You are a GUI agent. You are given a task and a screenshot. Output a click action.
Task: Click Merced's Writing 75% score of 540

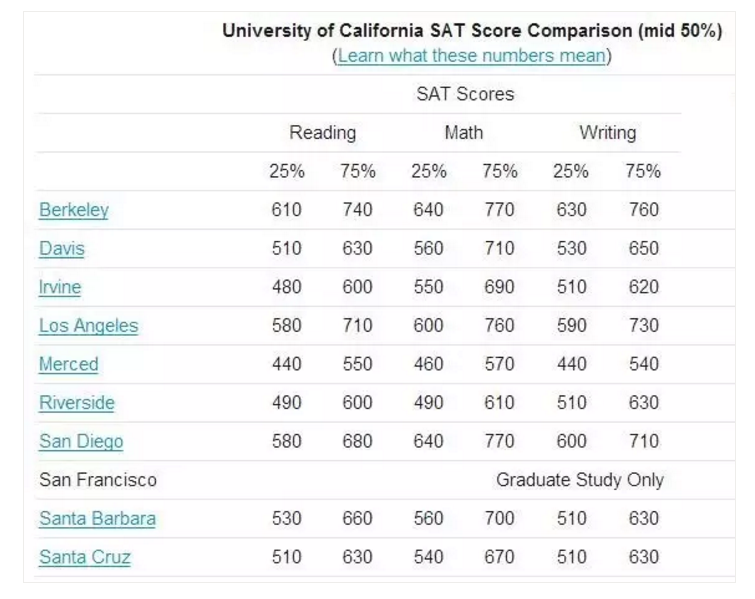point(644,364)
